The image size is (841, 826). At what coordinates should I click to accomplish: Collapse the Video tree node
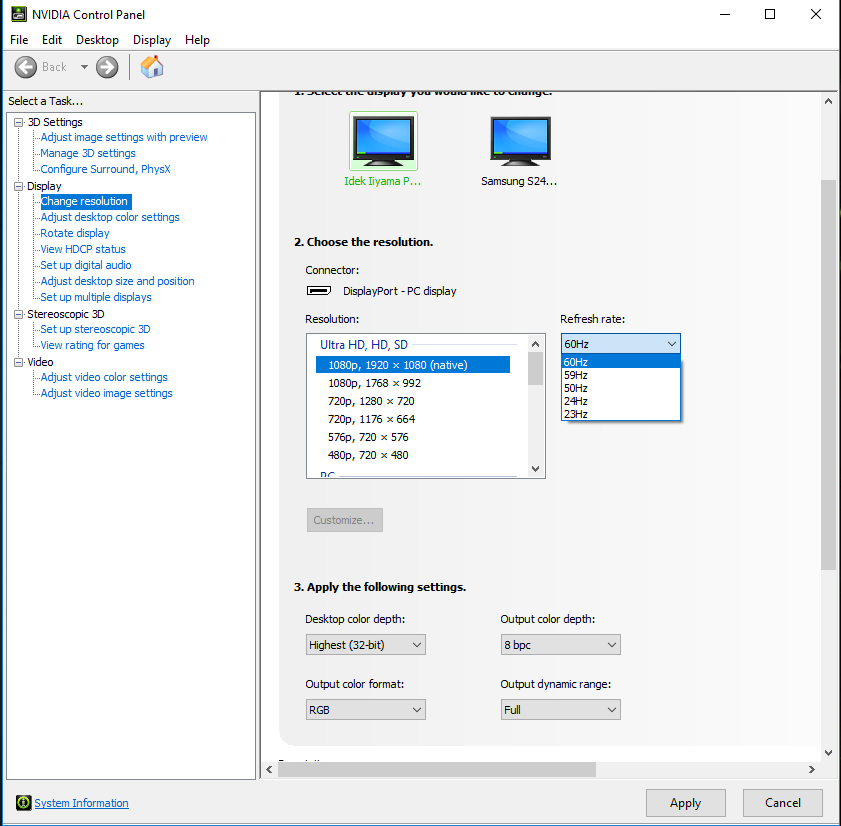[19, 362]
